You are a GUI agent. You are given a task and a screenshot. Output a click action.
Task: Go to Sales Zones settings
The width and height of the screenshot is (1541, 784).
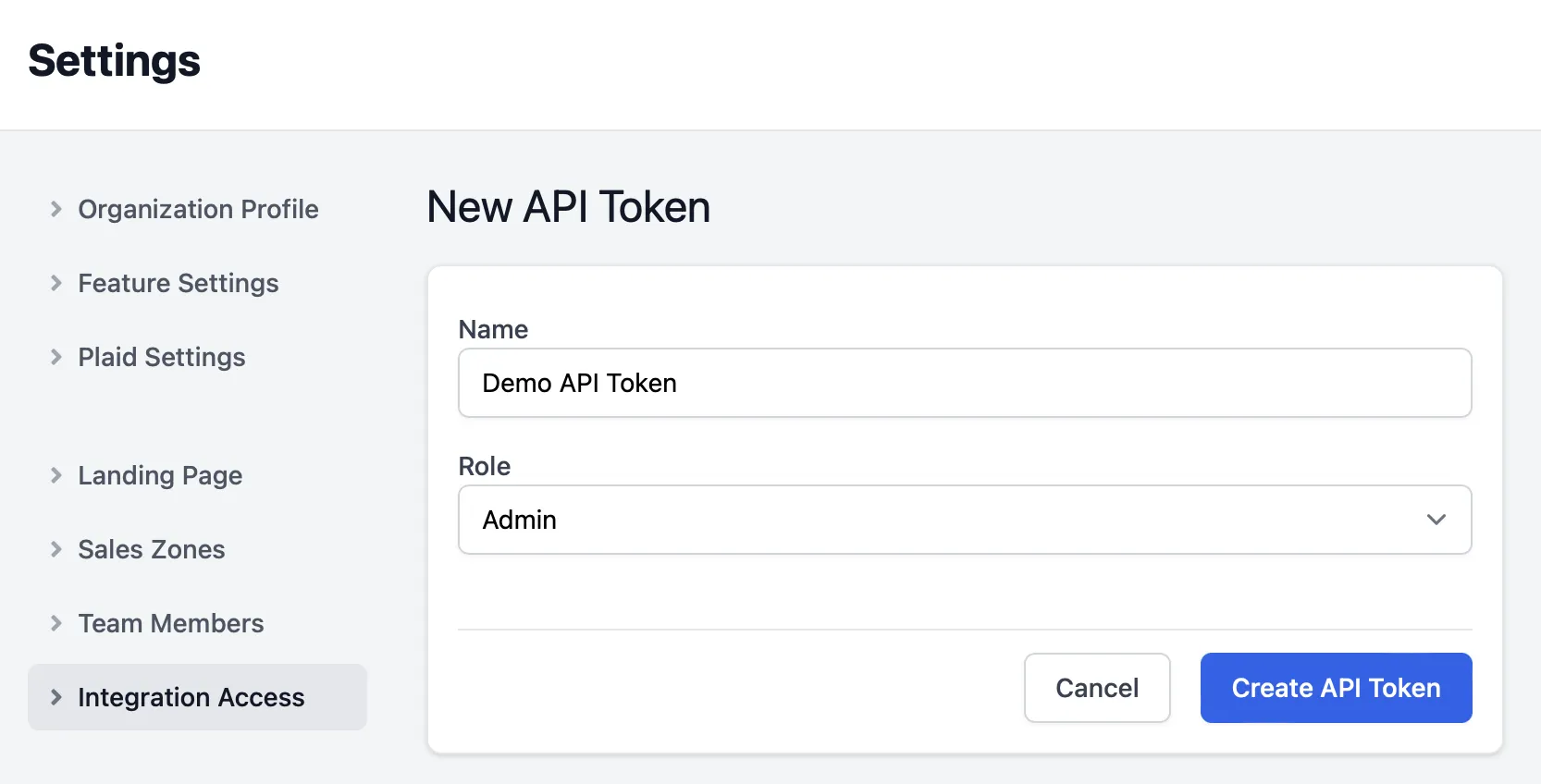pyautogui.click(x=152, y=549)
